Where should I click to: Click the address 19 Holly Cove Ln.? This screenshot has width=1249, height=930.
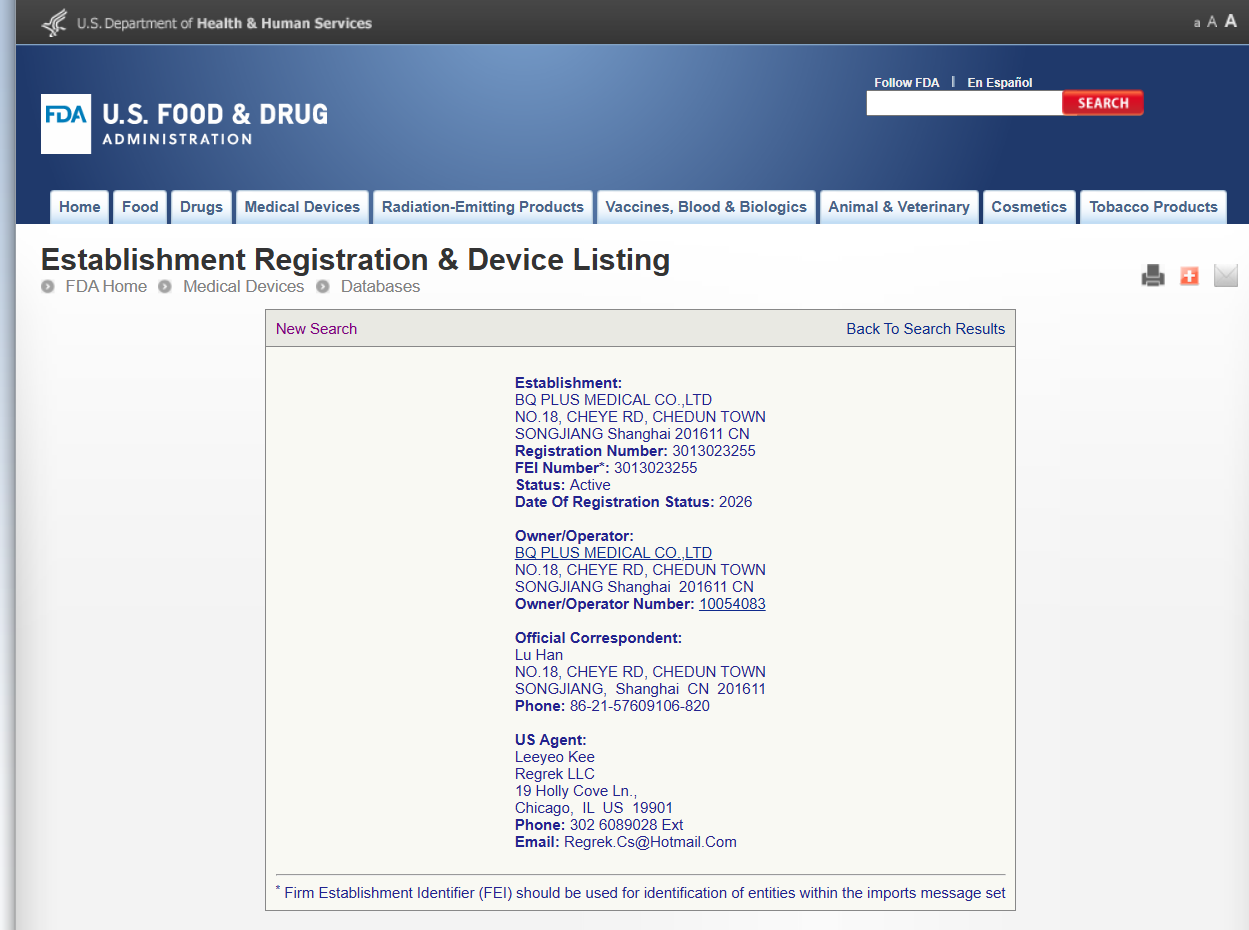click(576, 791)
